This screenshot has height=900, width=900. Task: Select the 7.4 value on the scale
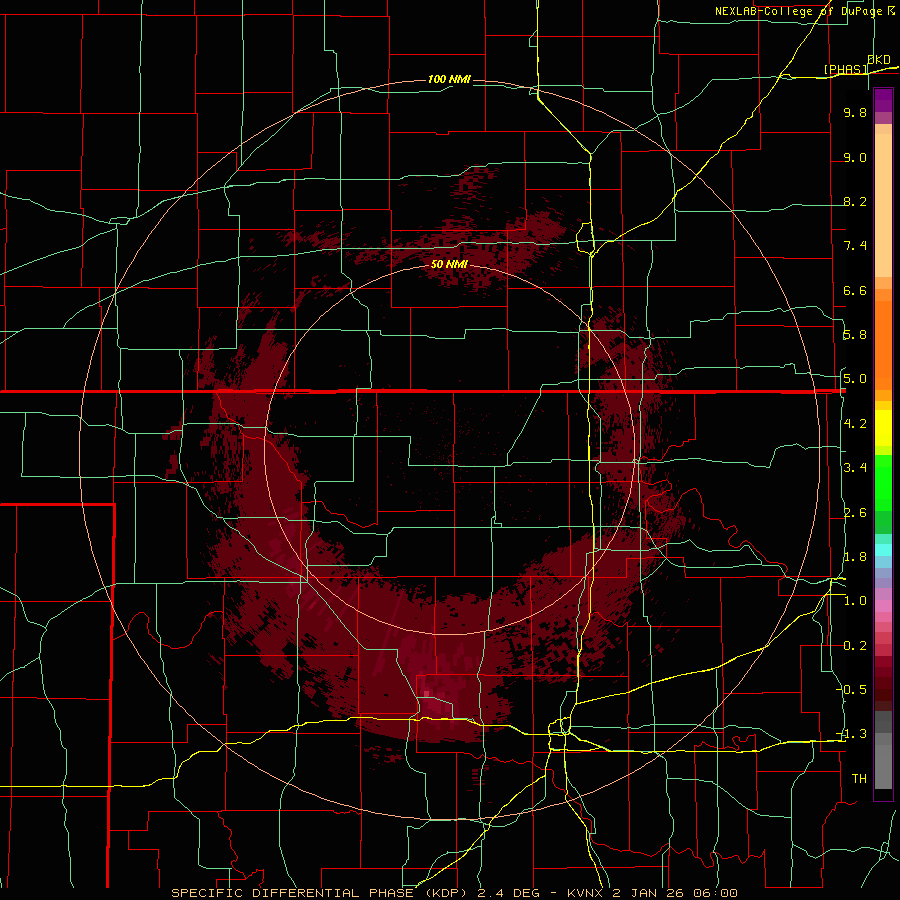(x=855, y=246)
